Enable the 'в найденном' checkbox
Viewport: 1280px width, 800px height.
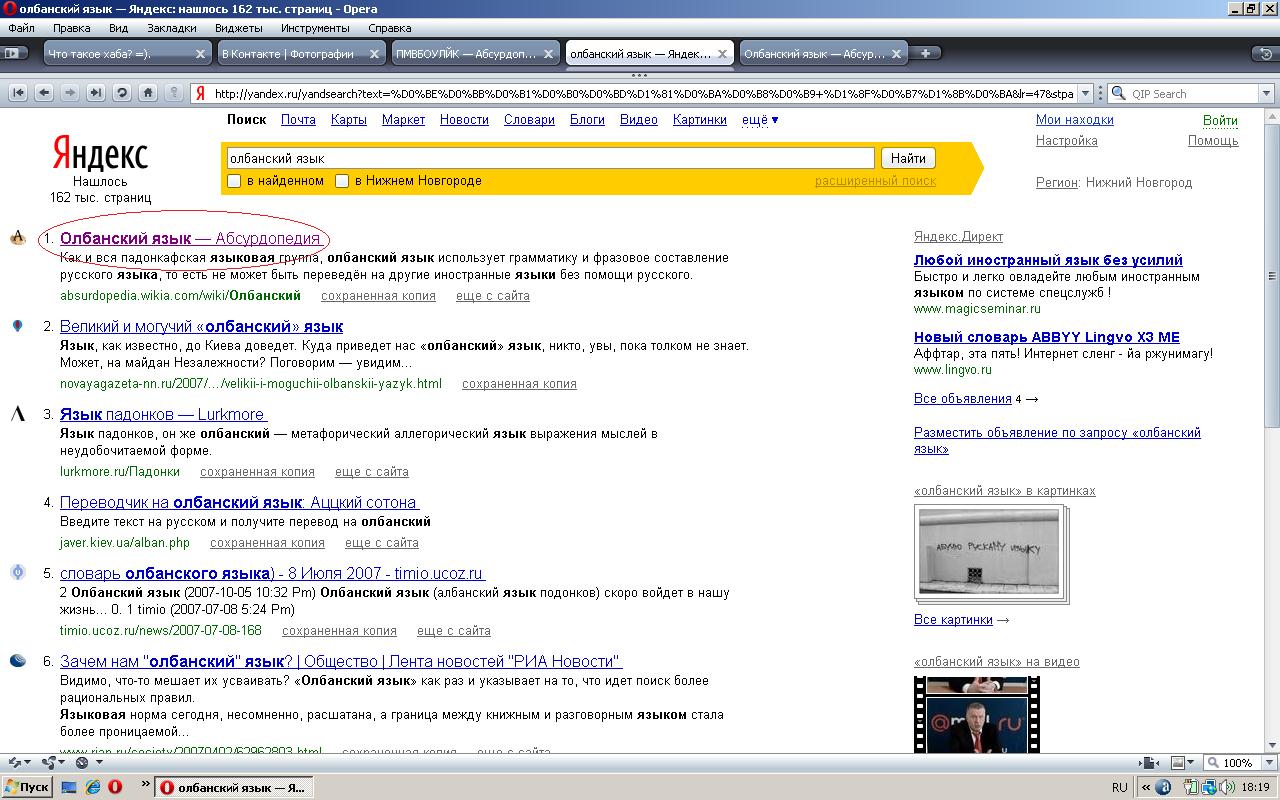tap(234, 181)
